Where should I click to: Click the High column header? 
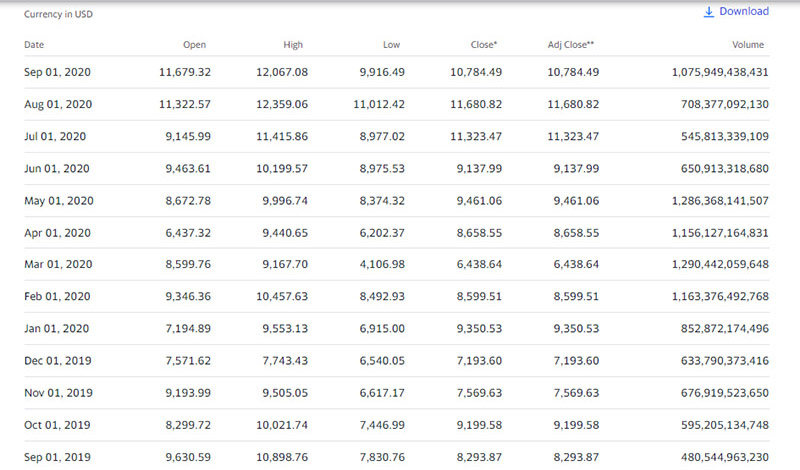[x=293, y=45]
